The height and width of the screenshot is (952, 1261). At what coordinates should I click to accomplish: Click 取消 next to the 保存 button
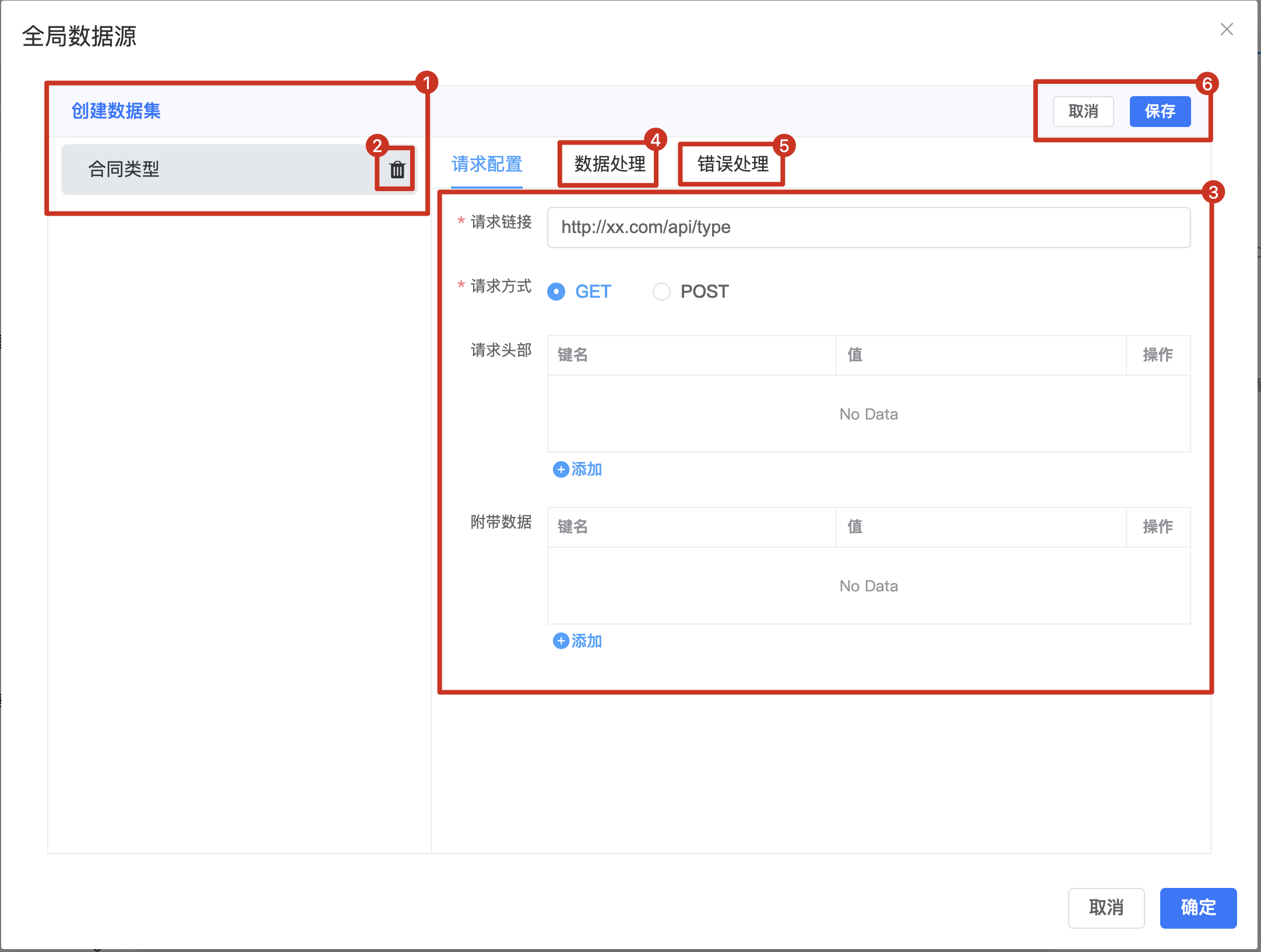click(x=1083, y=111)
